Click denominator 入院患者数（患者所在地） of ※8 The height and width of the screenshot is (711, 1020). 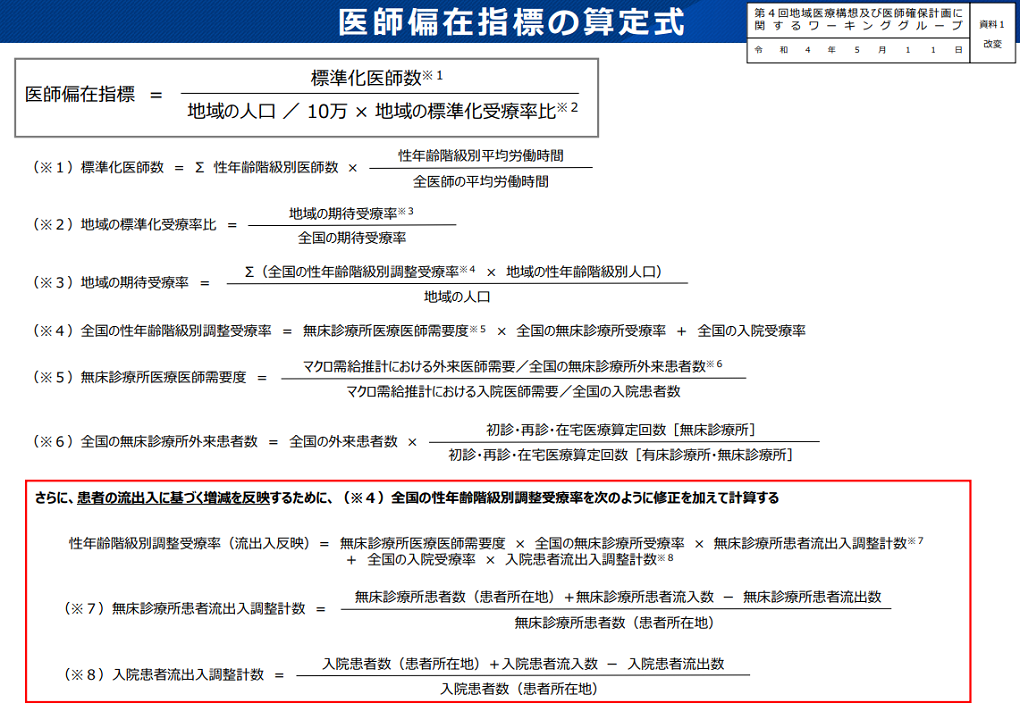click(x=519, y=689)
